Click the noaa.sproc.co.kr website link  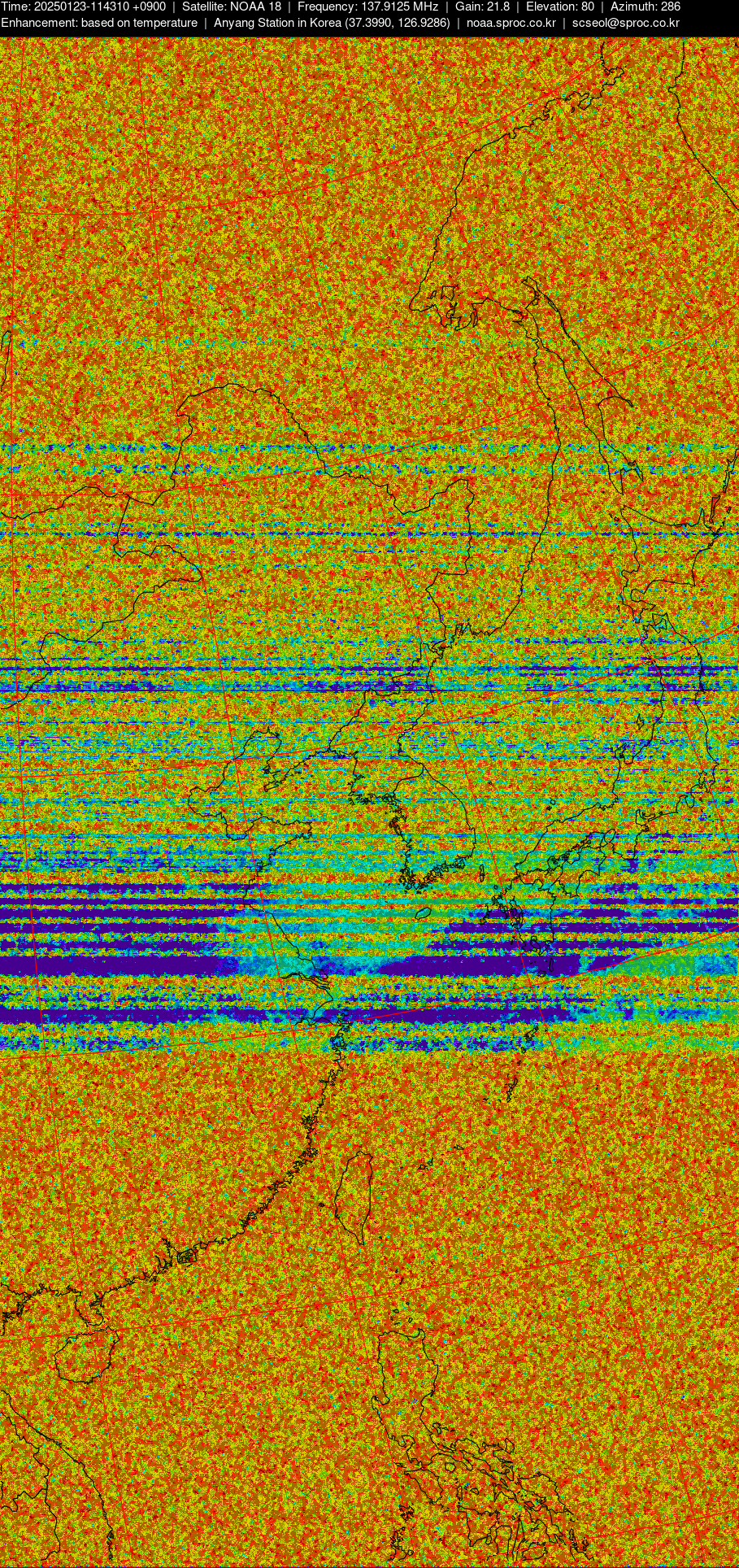pos(511,23)
